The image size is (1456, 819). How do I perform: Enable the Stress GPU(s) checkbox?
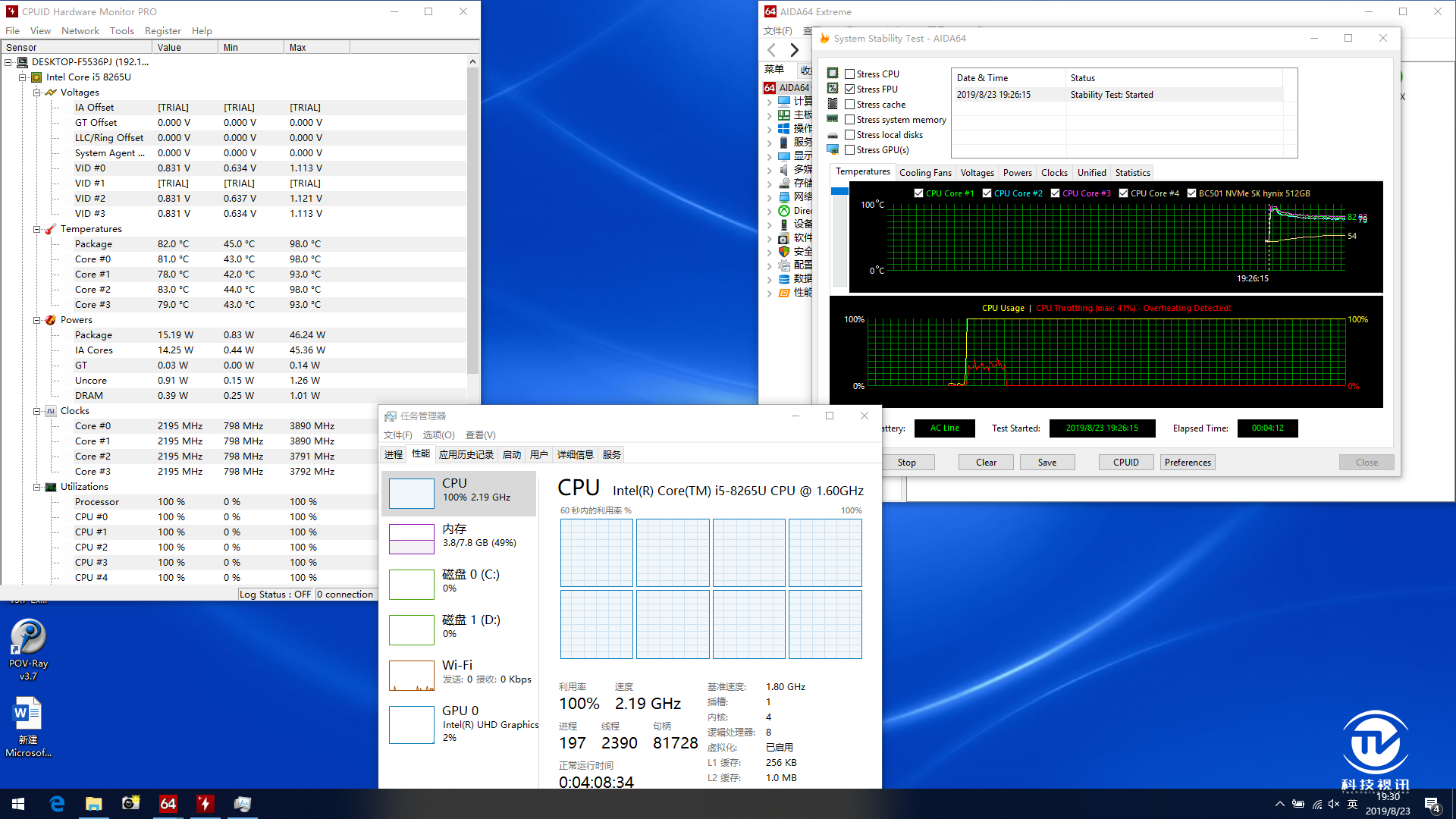tap(850, 149)
